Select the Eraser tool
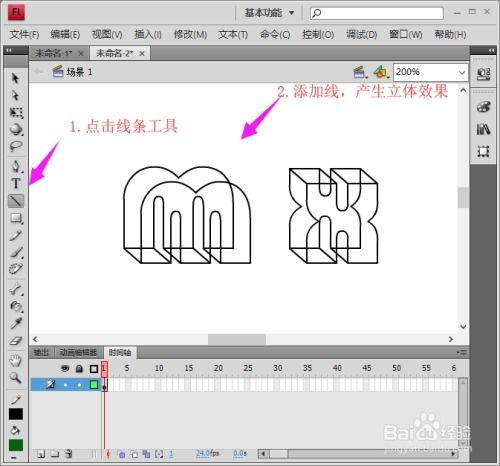 (16, 341)
